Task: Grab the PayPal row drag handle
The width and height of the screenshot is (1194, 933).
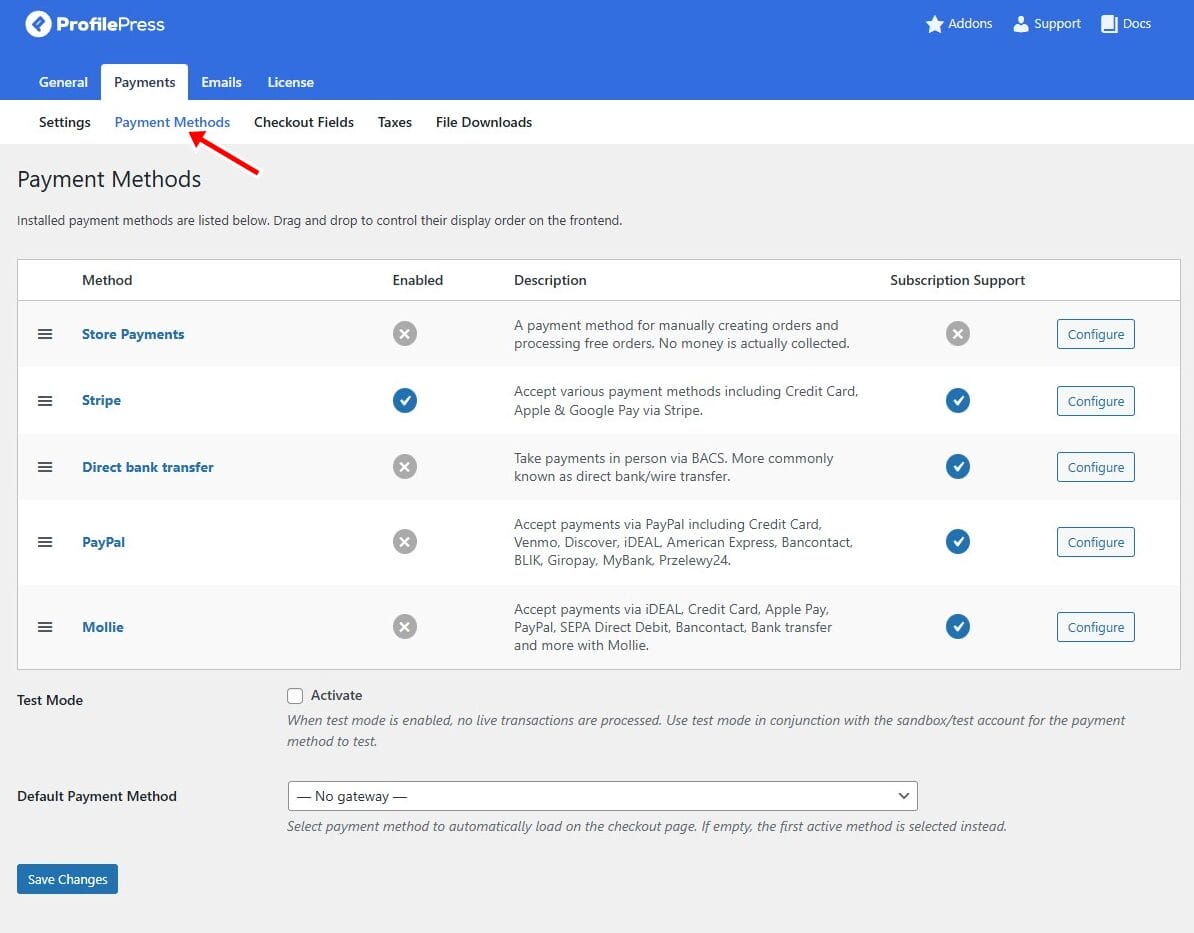Action: (x=45, y=542)
